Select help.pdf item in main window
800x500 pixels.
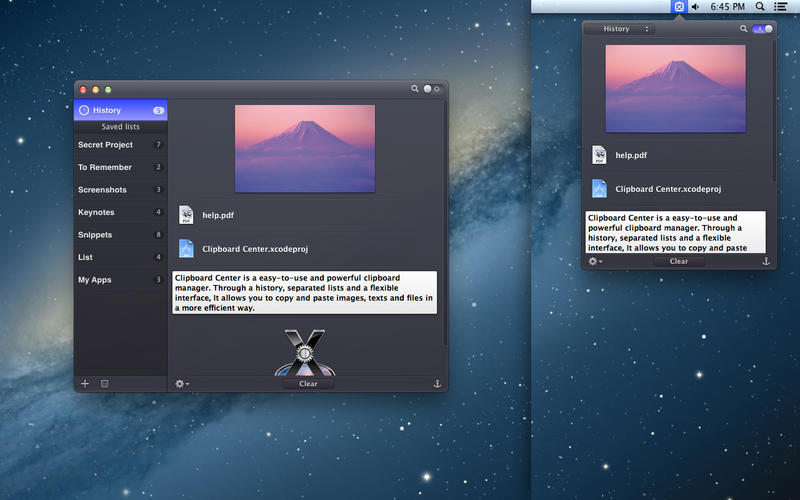[217, 214]
